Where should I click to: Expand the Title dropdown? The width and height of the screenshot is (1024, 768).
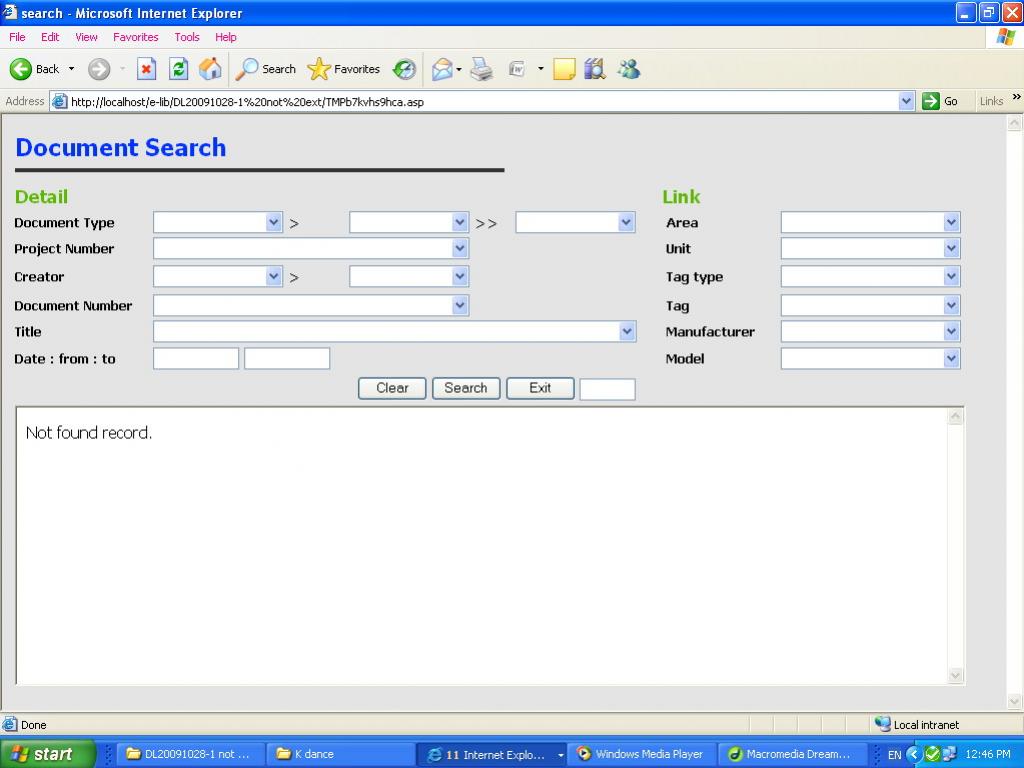627,332
